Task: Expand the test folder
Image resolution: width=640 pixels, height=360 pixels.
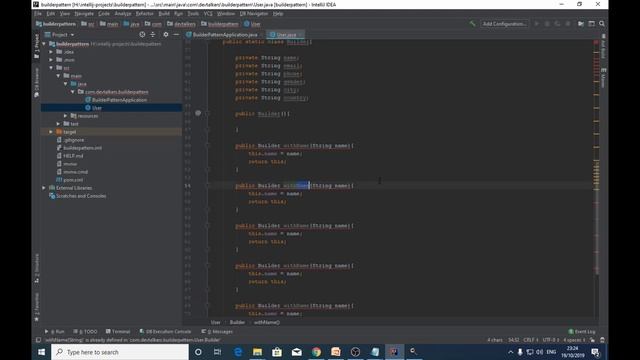Action: pyautogui.click(x=58, y=124)
